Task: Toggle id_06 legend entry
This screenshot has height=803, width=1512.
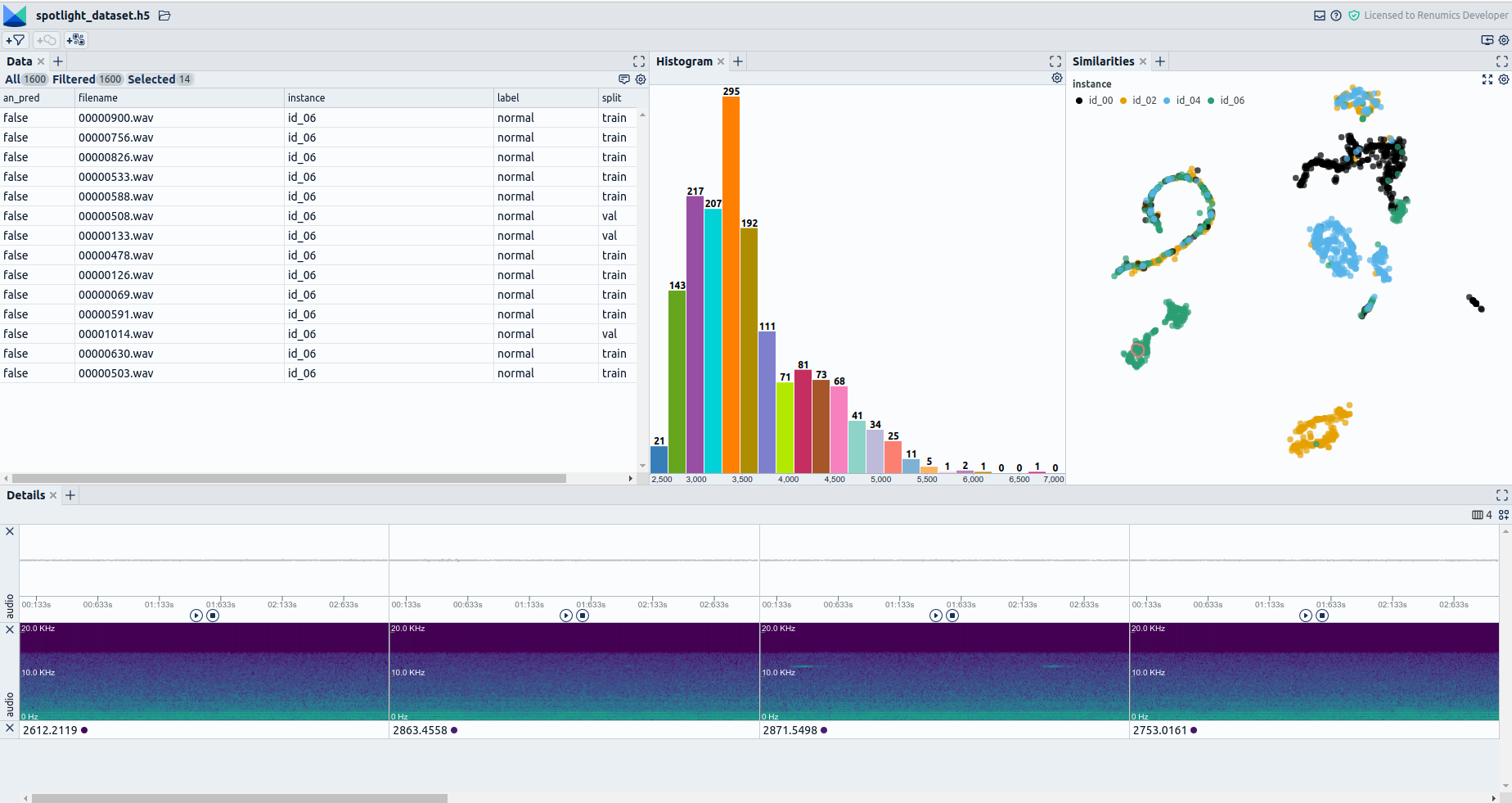Action: (x=1226, y=101)
